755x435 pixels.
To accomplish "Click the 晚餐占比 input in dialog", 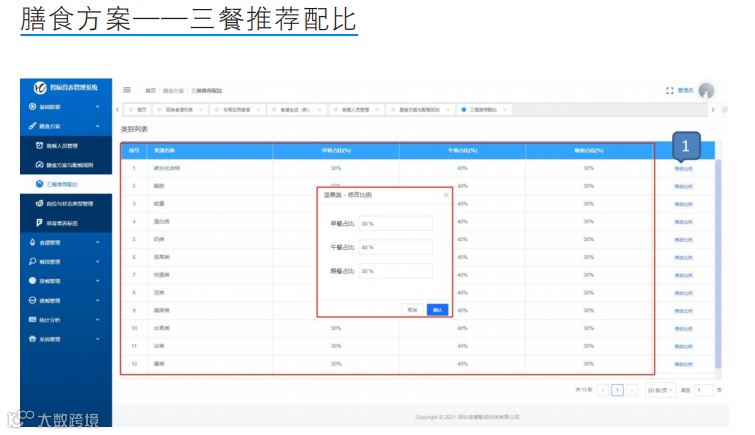I will coord(395,271).
